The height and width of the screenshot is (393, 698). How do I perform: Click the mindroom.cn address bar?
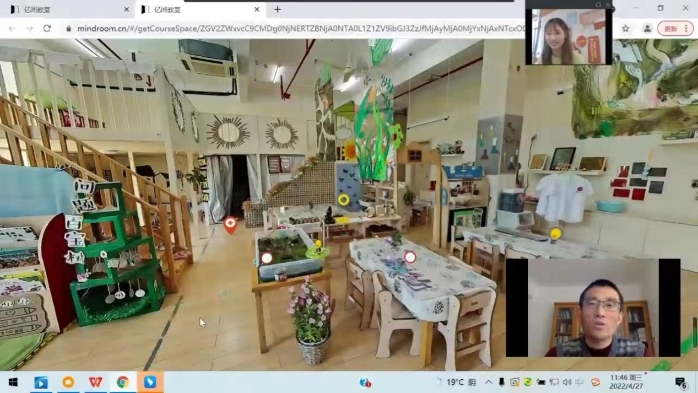(294, 28)
